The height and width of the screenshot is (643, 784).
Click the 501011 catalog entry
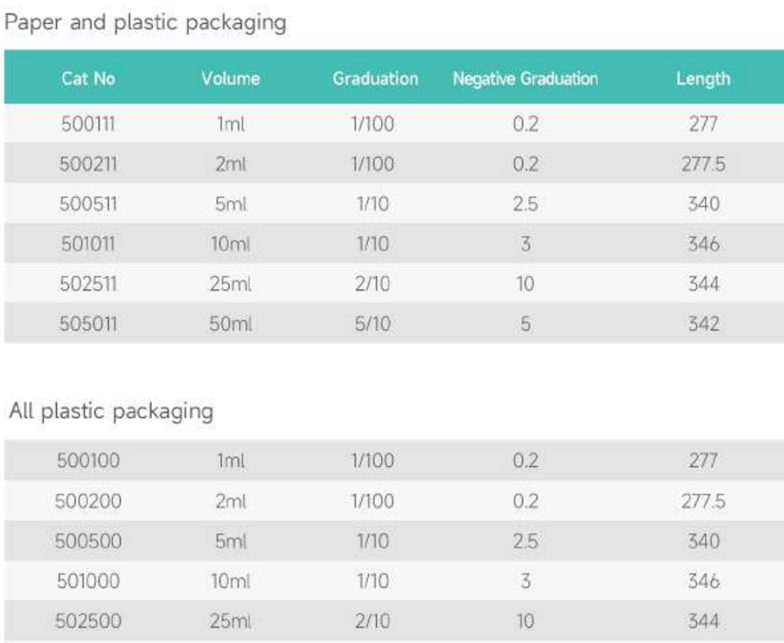[x=88, y=244]
